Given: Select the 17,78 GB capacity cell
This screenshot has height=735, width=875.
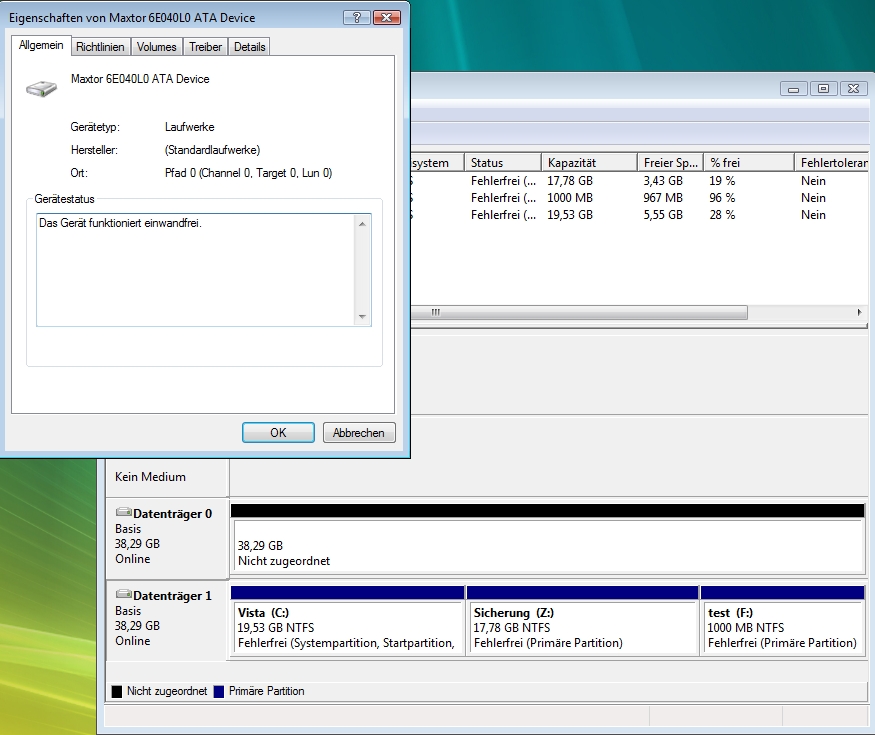Looking at the screenshot, I should click(x=570, y=181).
